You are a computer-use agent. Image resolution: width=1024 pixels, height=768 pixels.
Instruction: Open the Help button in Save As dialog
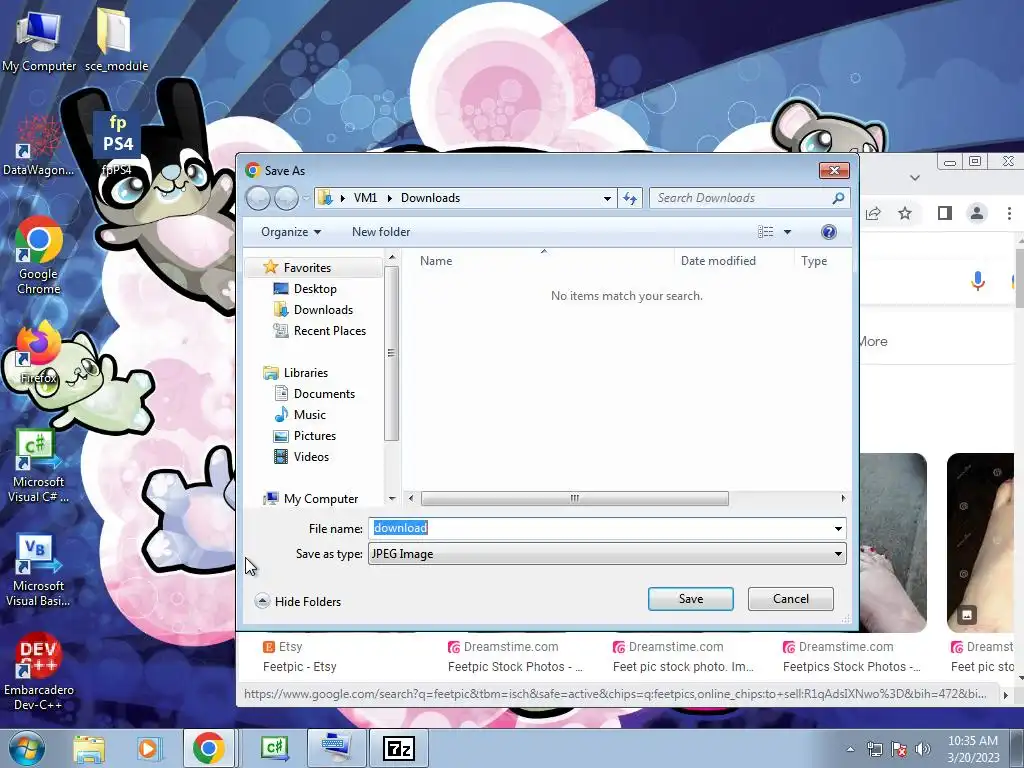pos(829,232)
